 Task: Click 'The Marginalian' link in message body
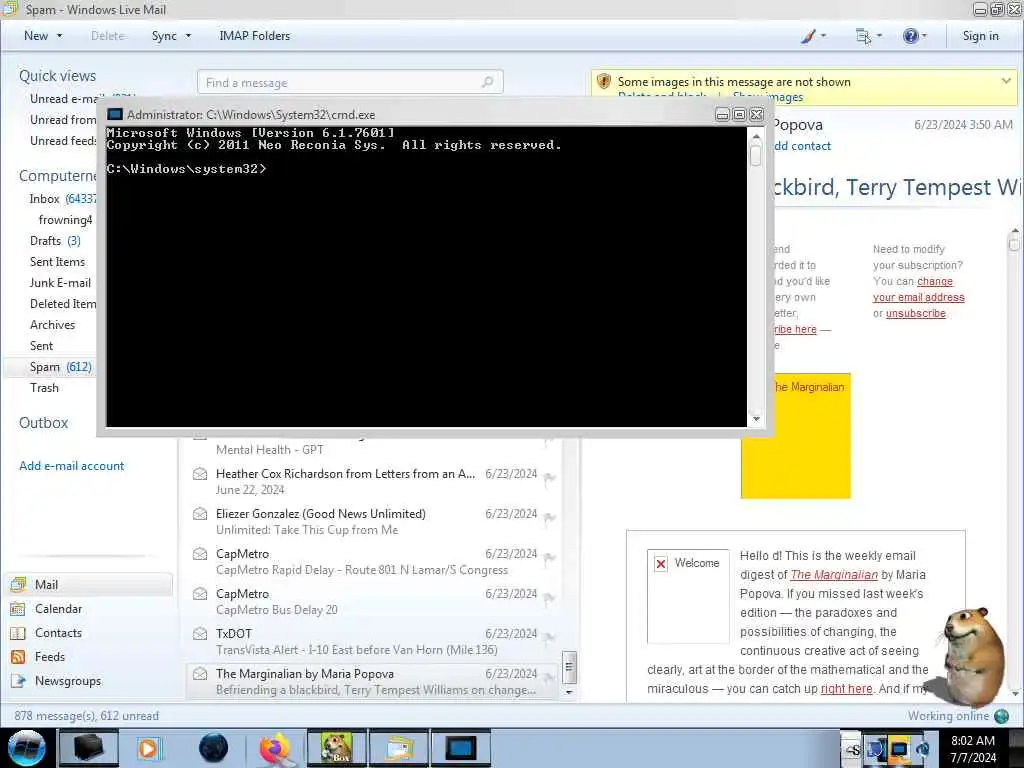pyautogui.click(x=834, y=575)
